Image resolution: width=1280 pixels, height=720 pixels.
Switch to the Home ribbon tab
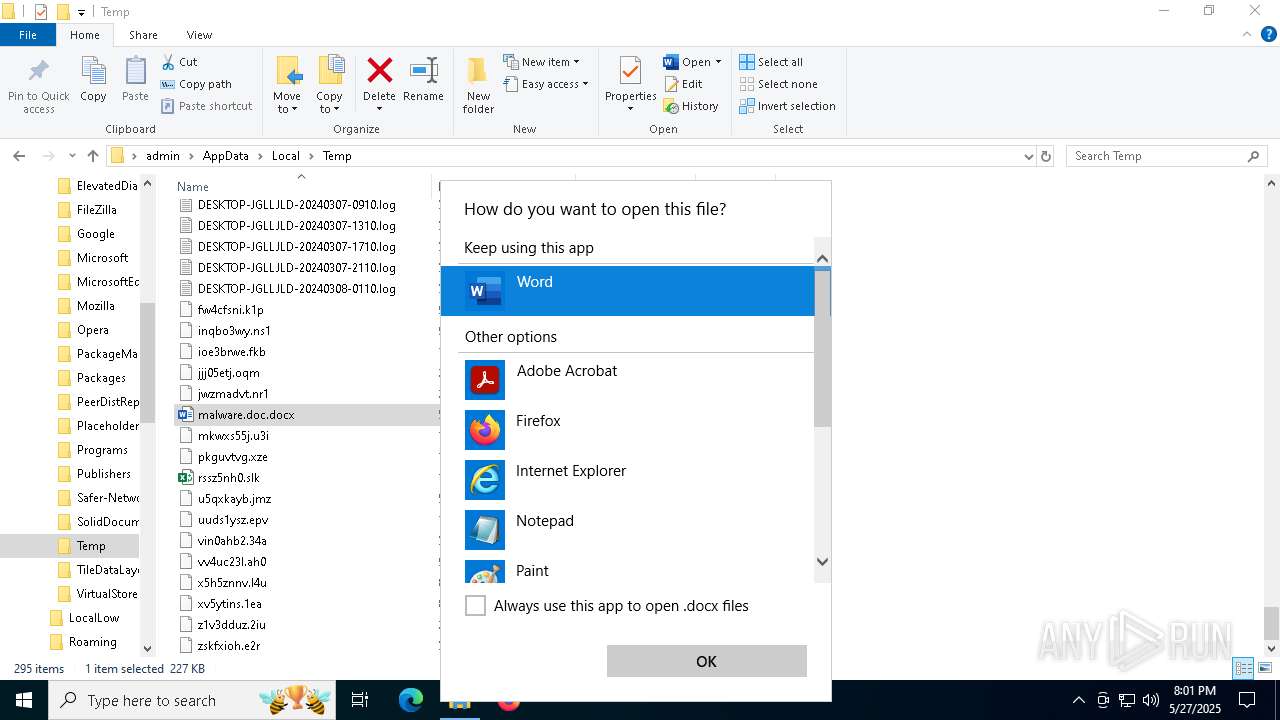(85, 35)
